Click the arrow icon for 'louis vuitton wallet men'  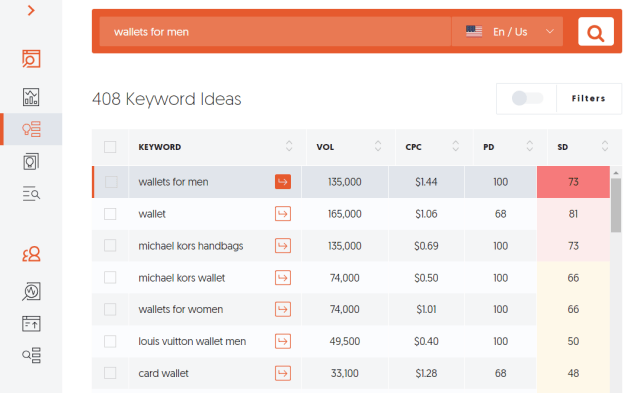283,341
